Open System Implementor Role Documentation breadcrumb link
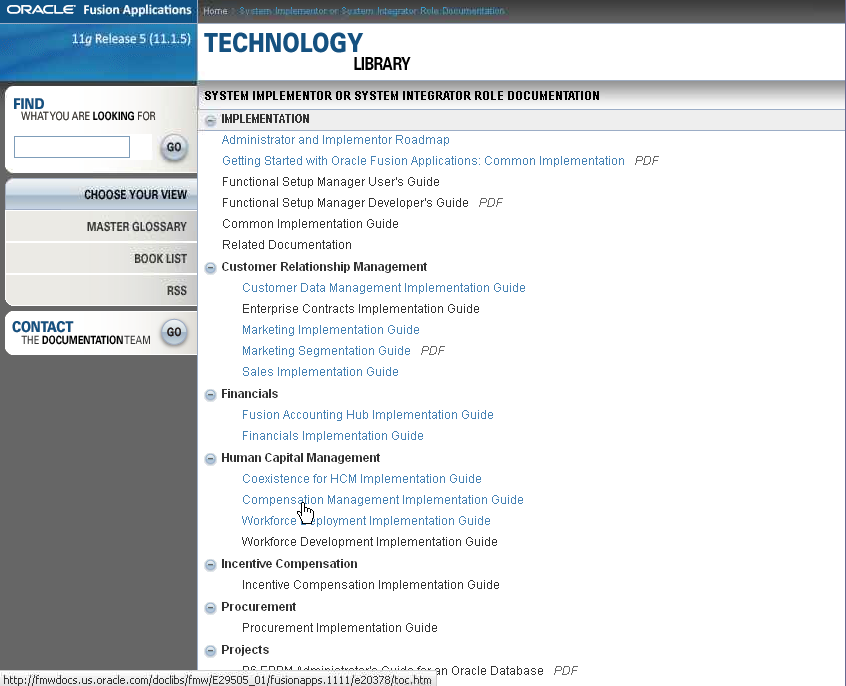This screenshot has height=686, width=846. pos(372,11)
